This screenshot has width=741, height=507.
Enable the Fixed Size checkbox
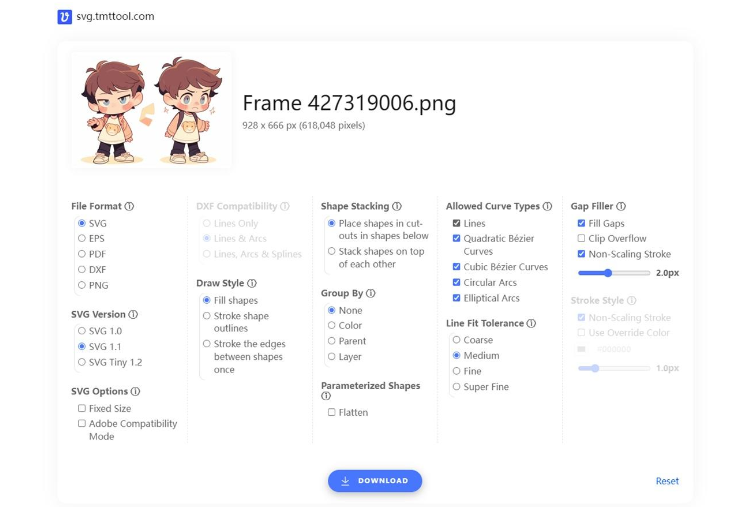pos(82,408)
